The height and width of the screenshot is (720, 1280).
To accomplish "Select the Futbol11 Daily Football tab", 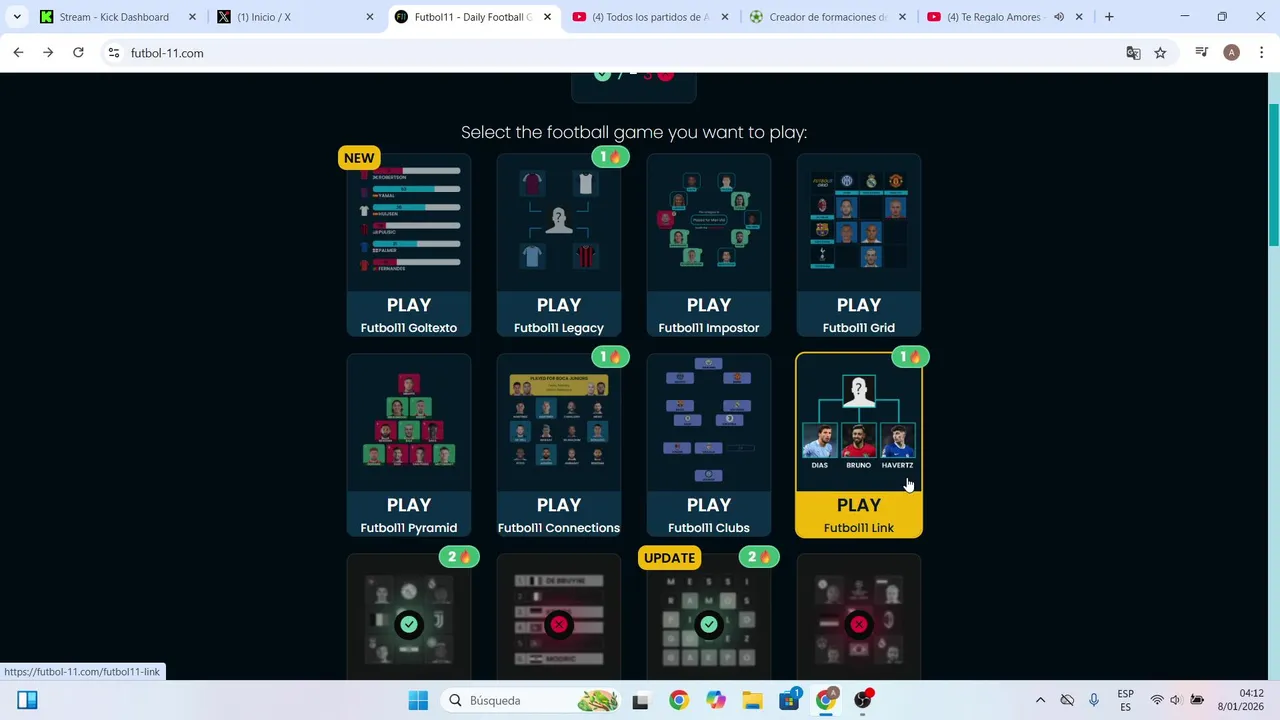I will coord(473,17).
